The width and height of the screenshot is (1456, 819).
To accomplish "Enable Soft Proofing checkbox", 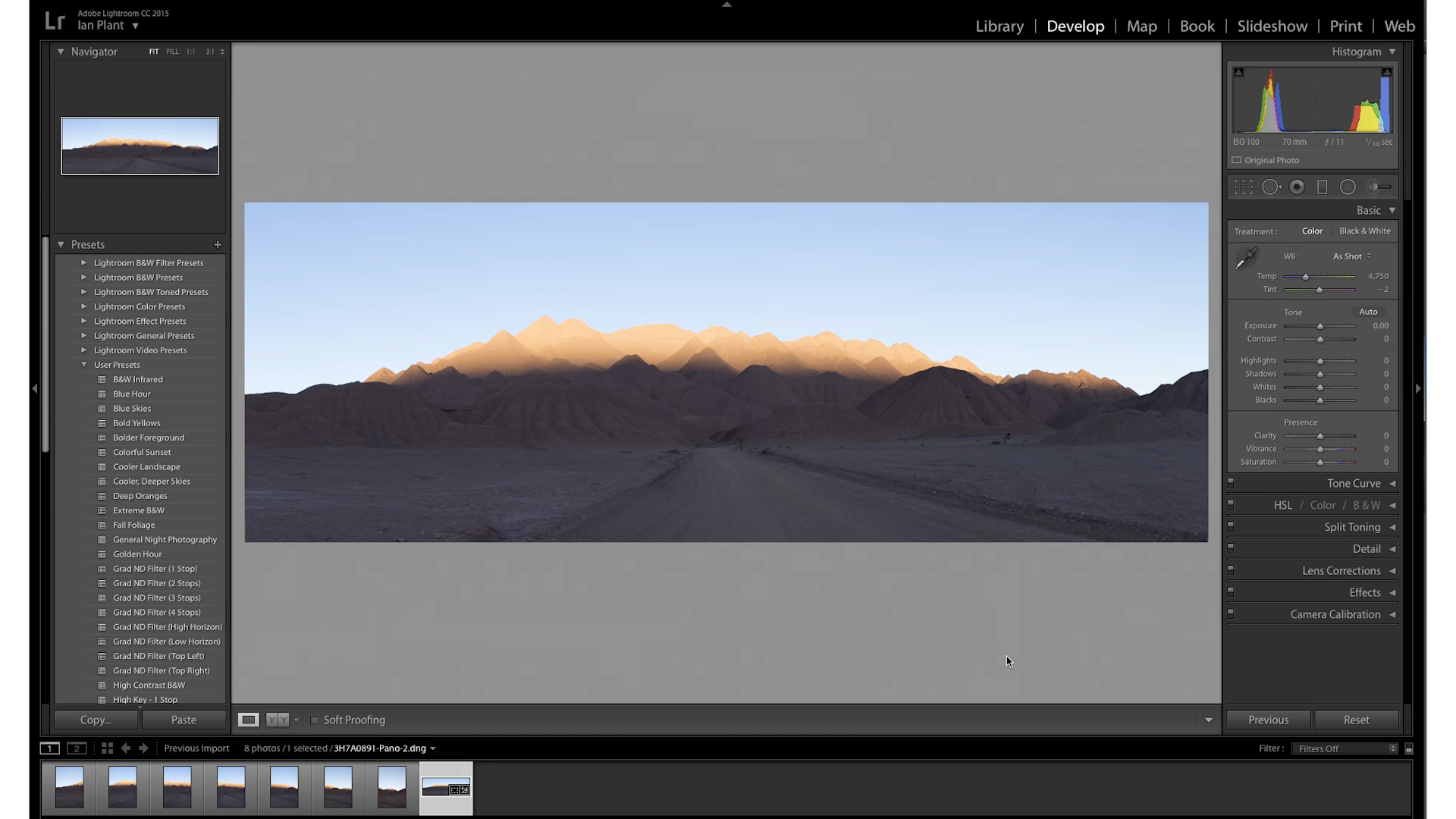I will click(315, 720).
